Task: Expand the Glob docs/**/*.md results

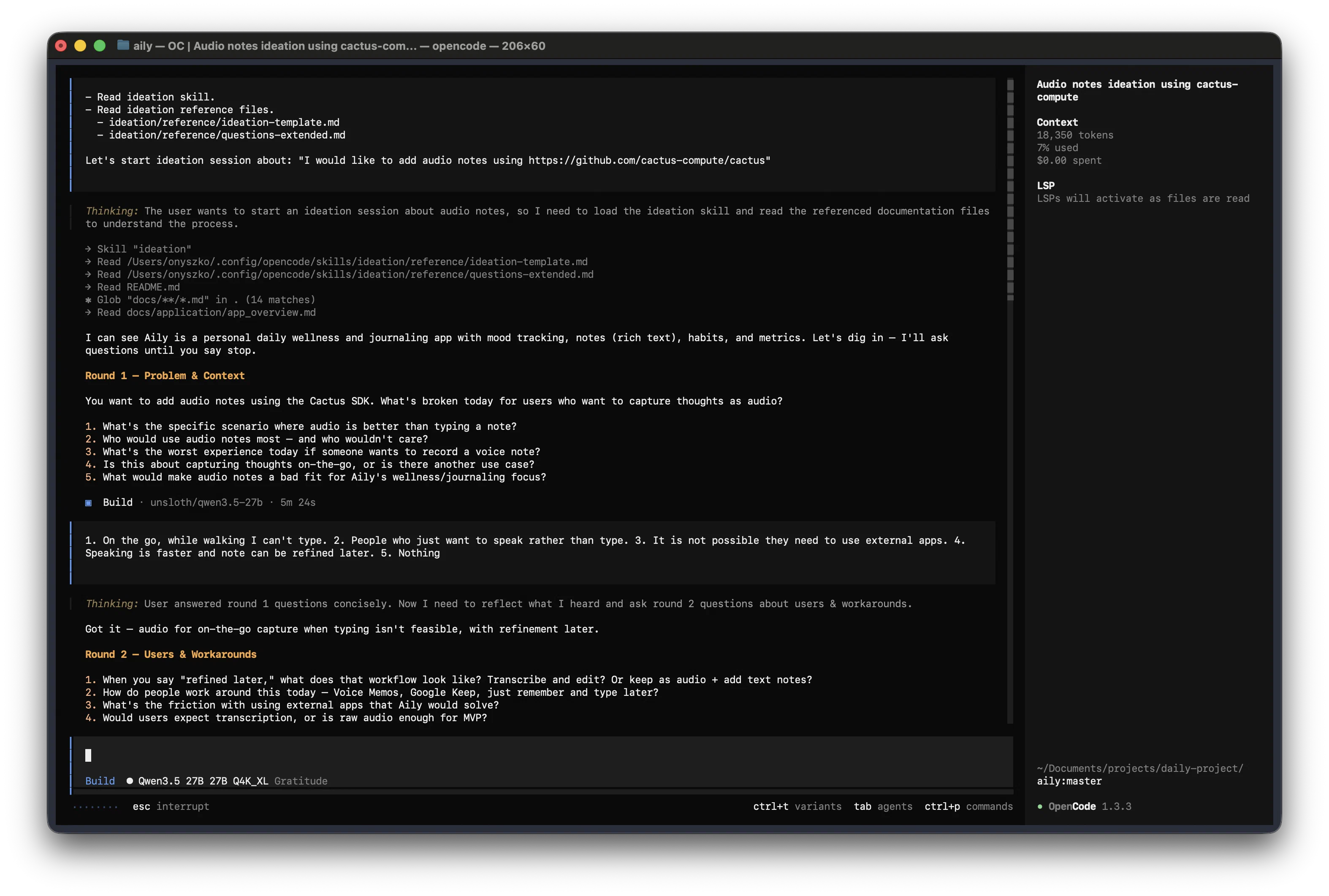Action: pos(206,299)
